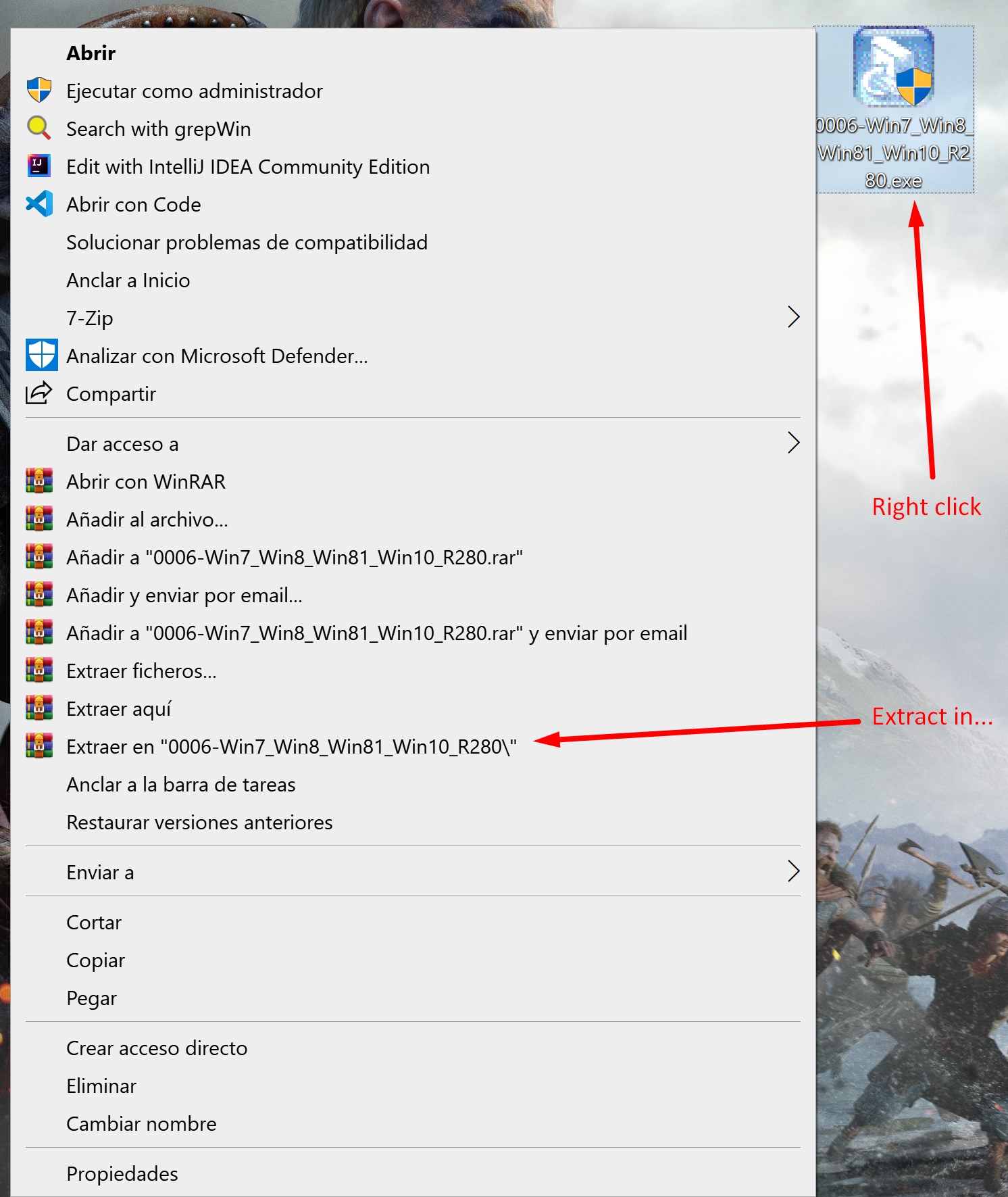Click WinRAR icon beside Abrir con WinRAR

(39, 481)
